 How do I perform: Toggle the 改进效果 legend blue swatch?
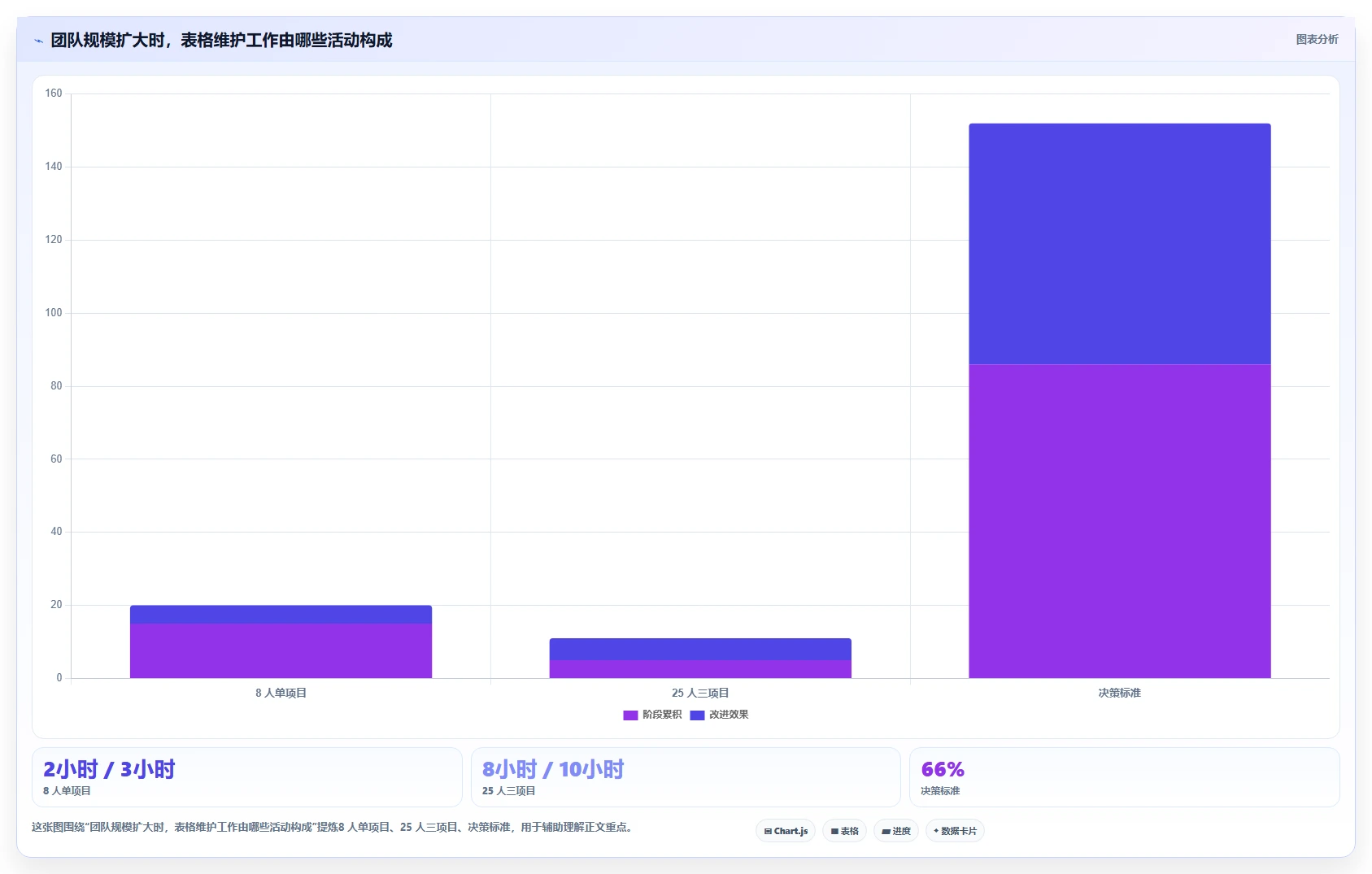(x=697, y=715)
